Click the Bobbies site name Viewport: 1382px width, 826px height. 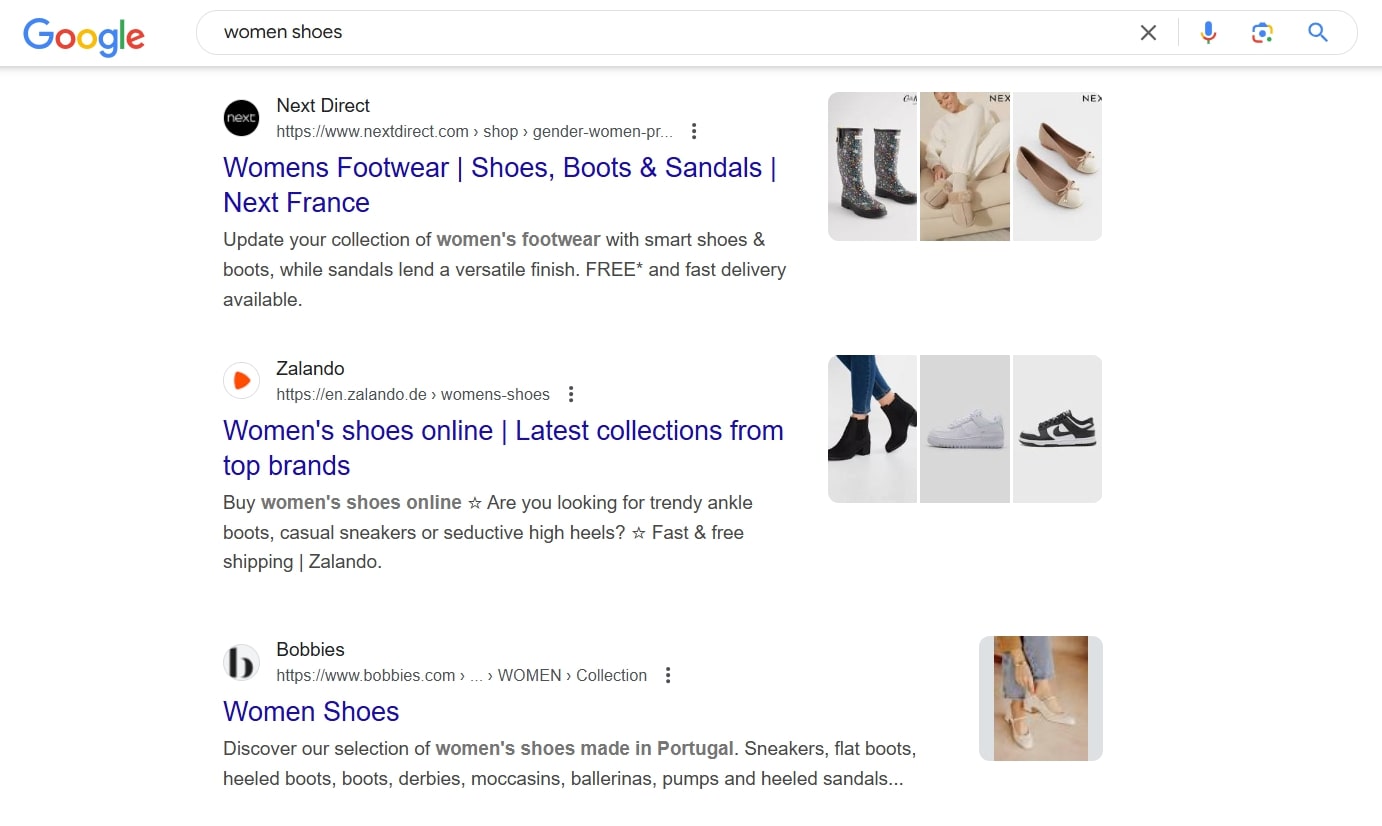310,650
